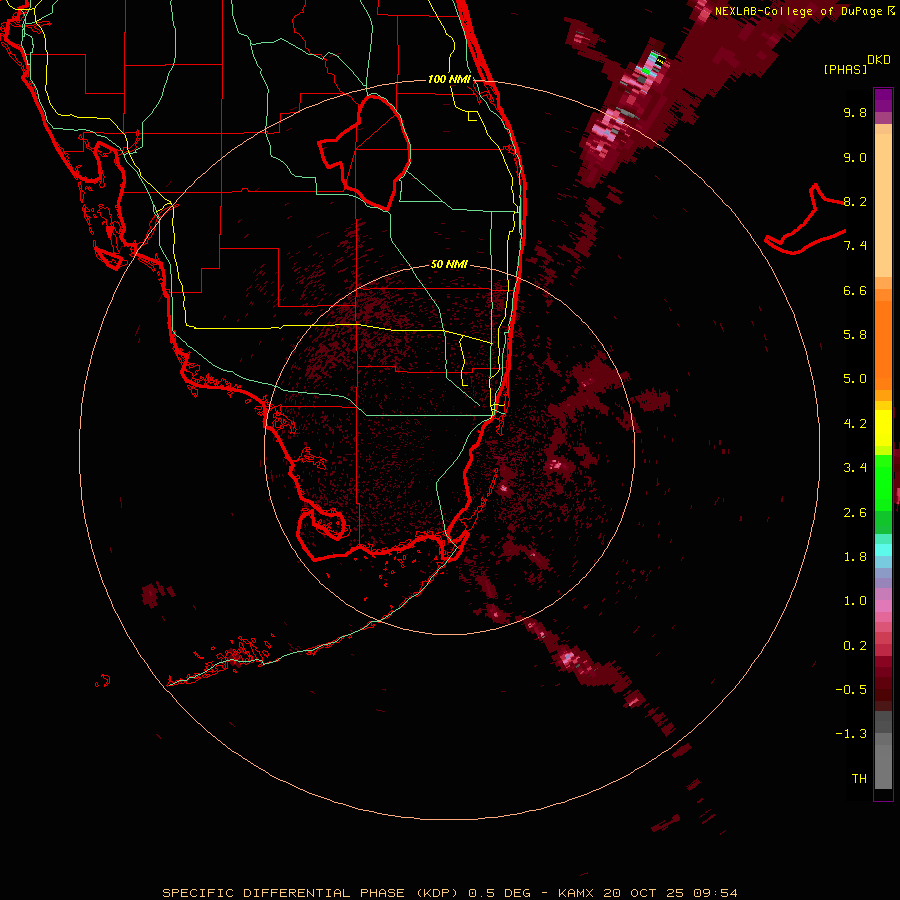Click the 9.0 scale label
Screen dimensions: 900x900
(x=855, y=157)
